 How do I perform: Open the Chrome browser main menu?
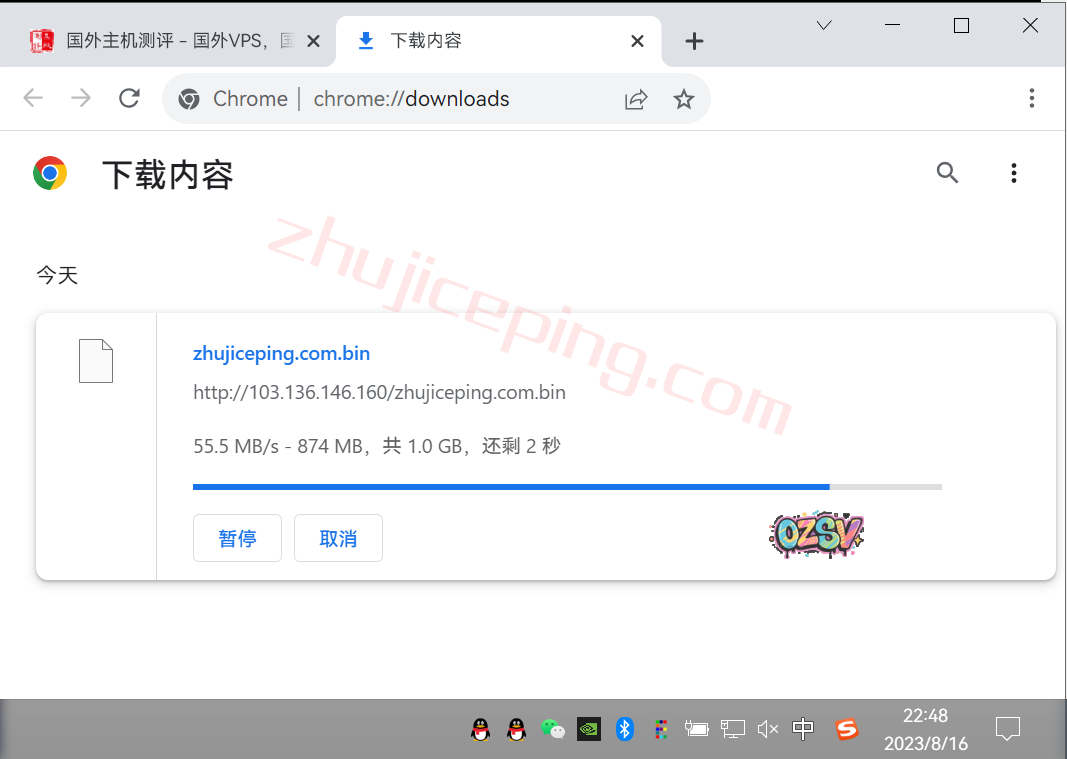[1032, 98]
